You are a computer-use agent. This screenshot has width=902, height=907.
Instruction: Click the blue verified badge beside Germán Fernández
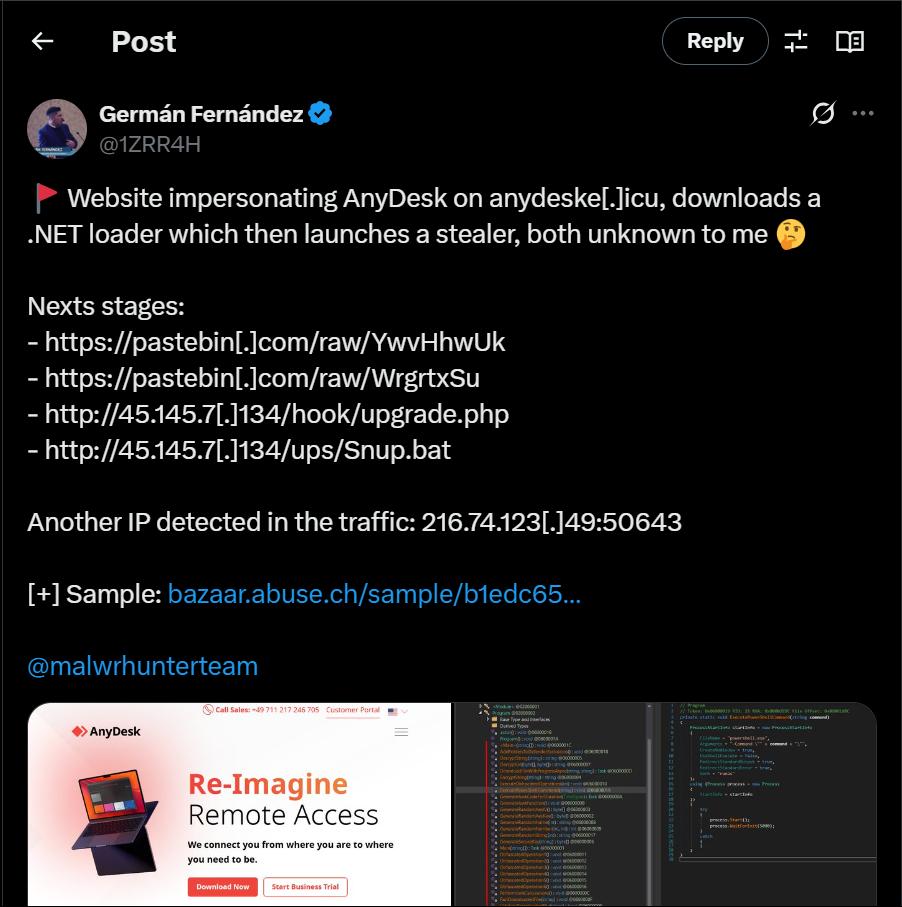(x=318, y=114)
